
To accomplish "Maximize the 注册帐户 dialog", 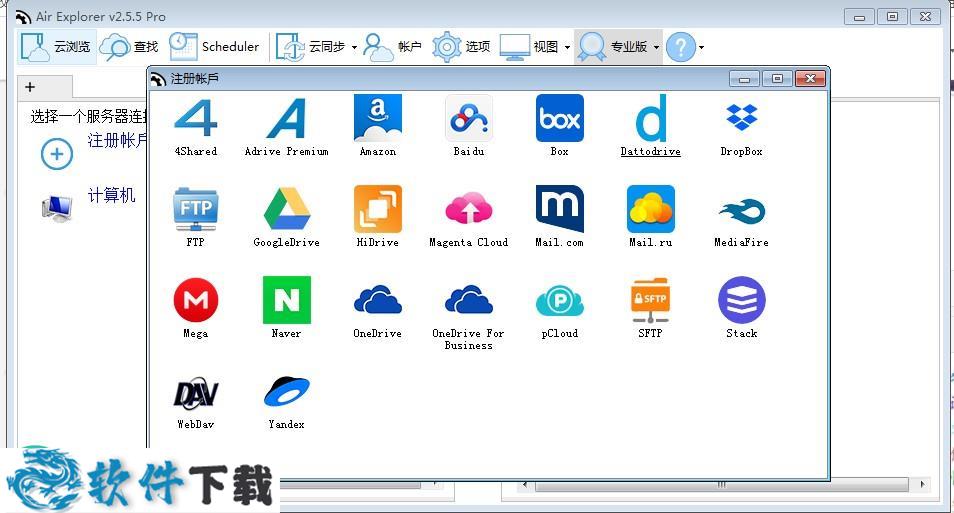I will tap(777, 79).
